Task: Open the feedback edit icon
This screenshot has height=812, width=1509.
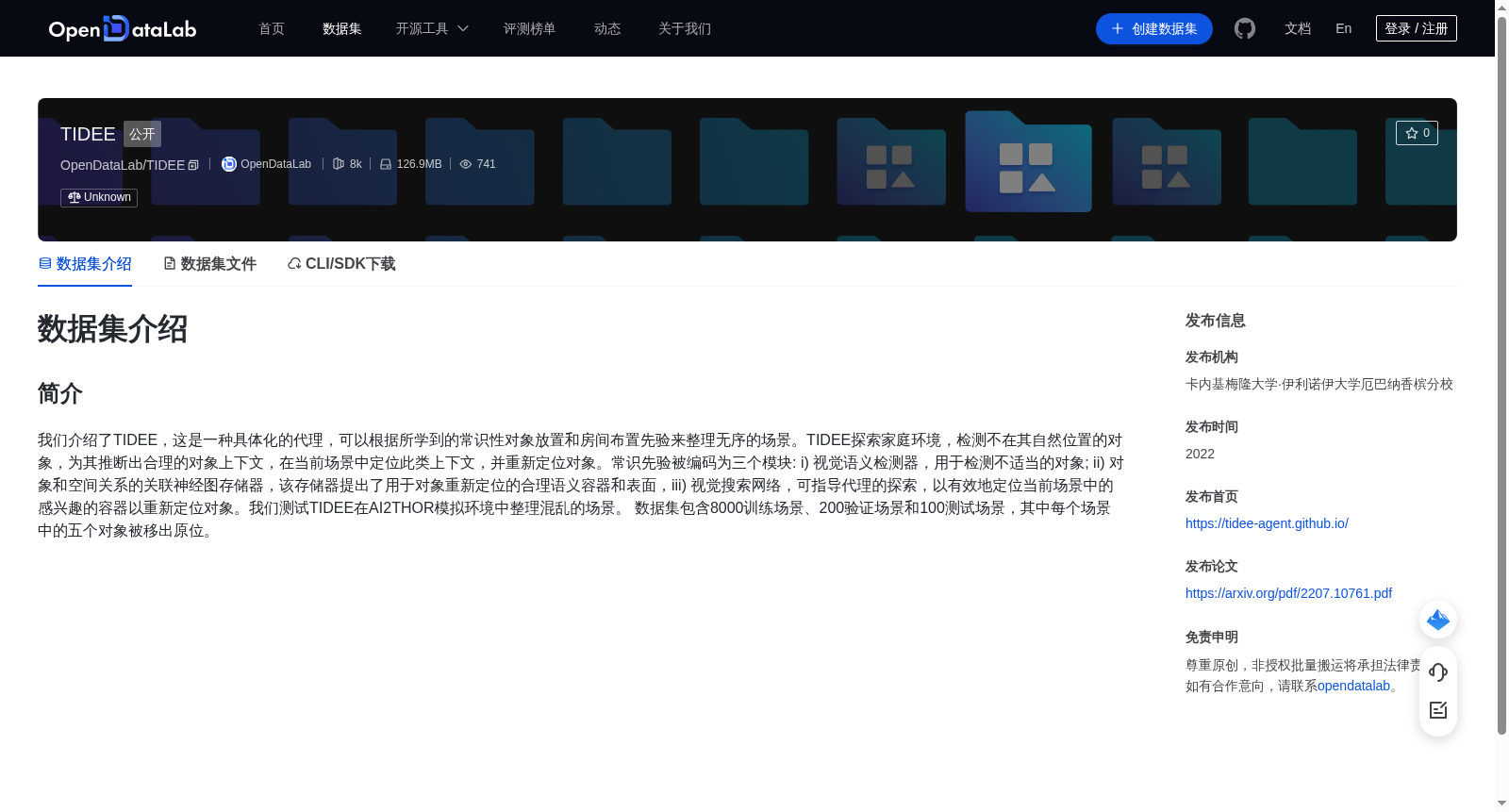Action: click(x=1438, y=710)
